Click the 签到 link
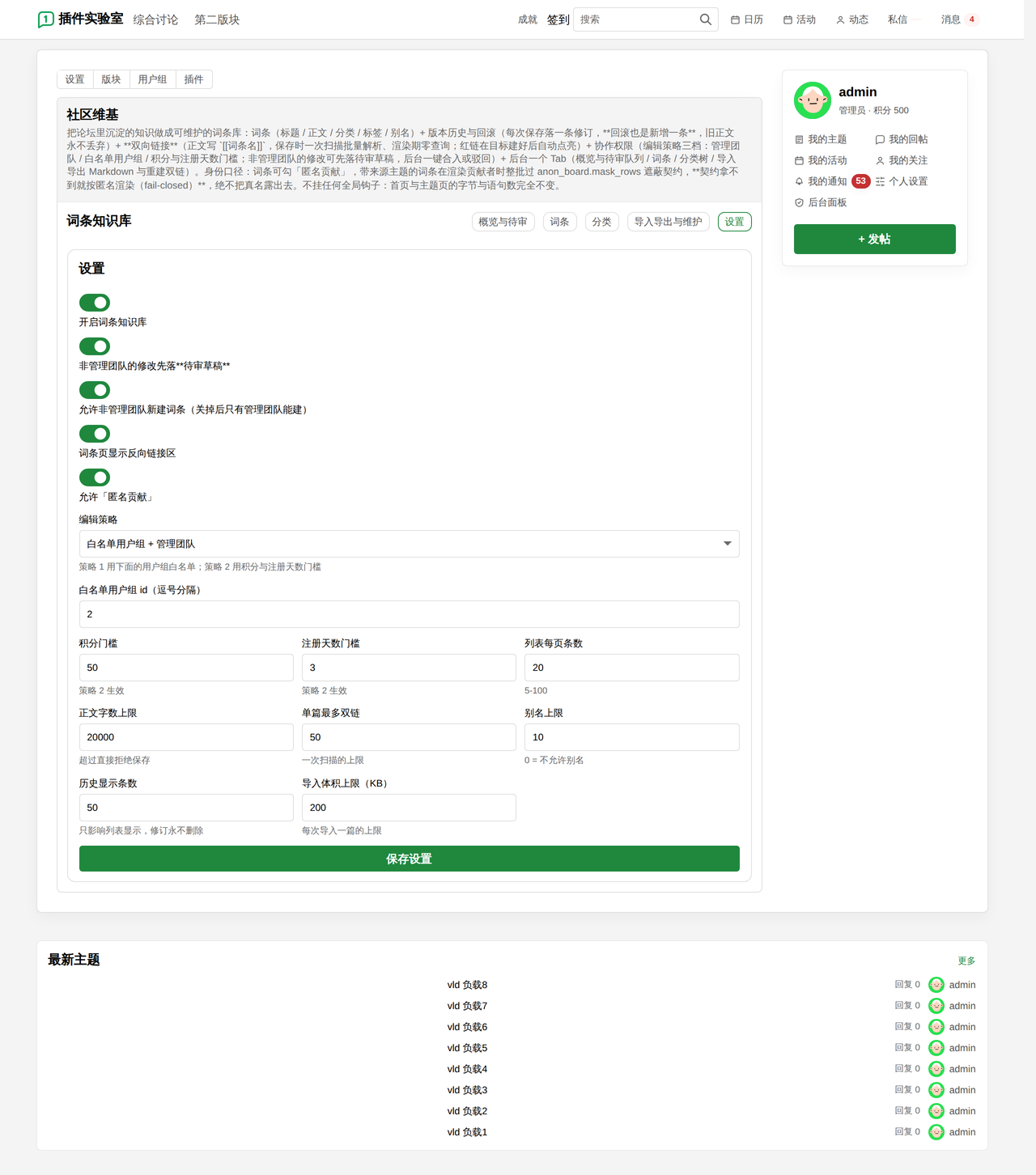The image size is (1036, 1175). [x=558, y=19]
